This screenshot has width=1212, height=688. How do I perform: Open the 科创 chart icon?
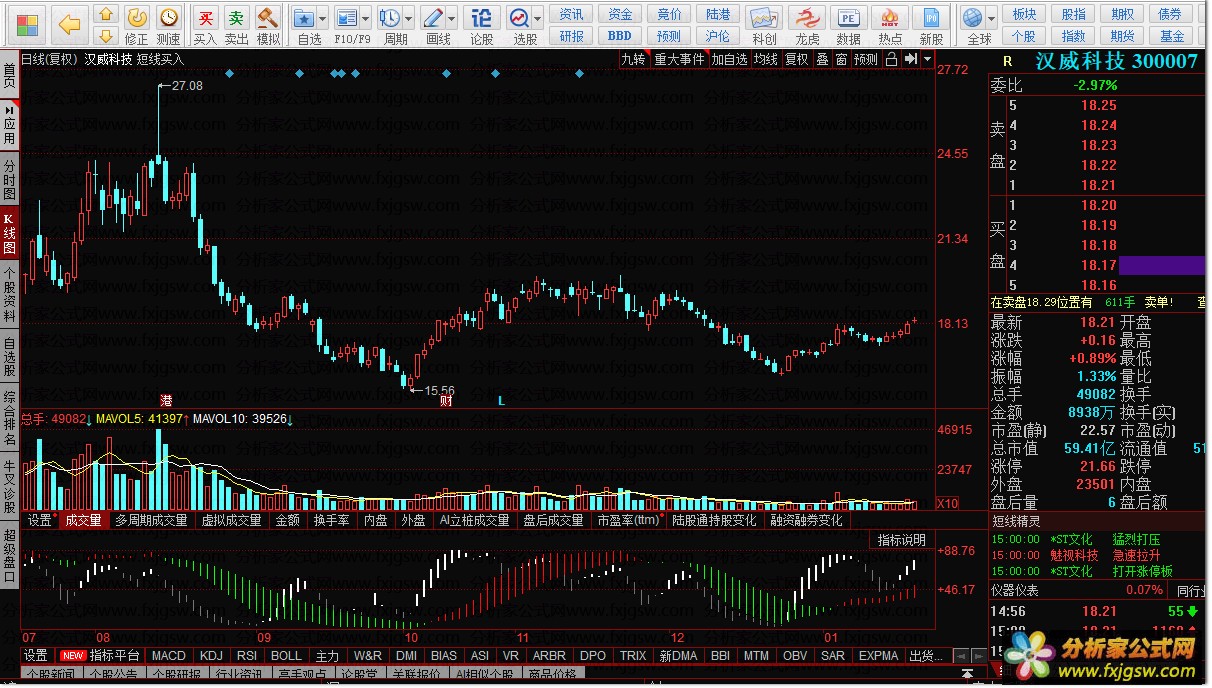[764, 18]
